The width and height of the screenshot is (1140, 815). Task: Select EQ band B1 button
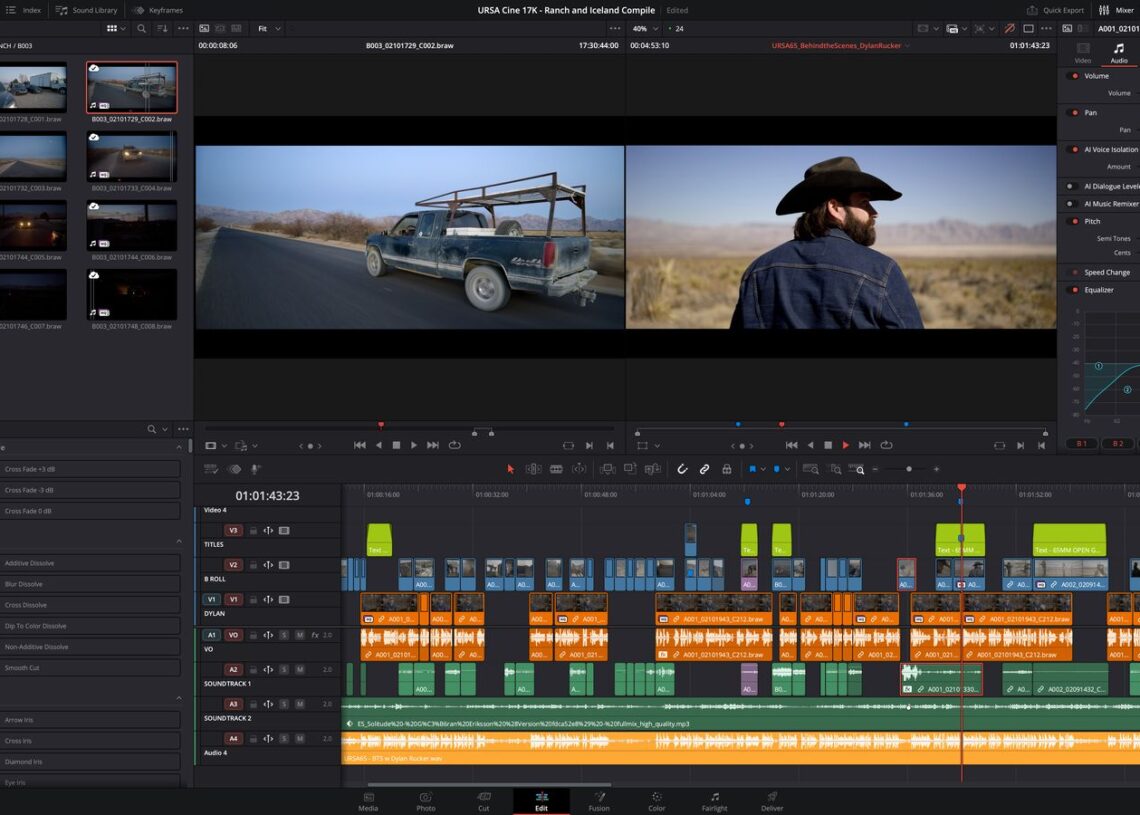1081,443
